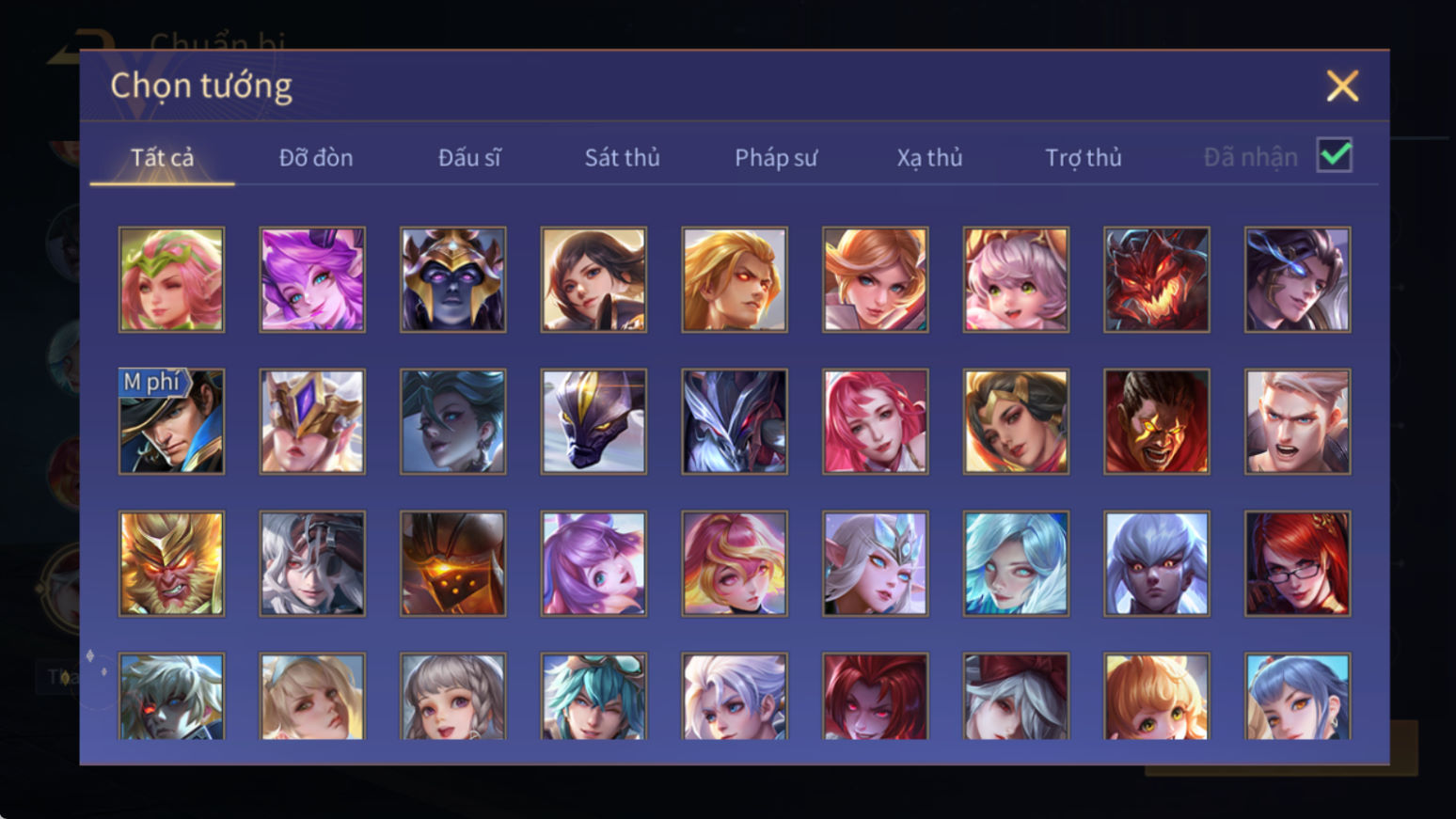Choose the blonde male hero with red eyes

(x=735, y=279)
